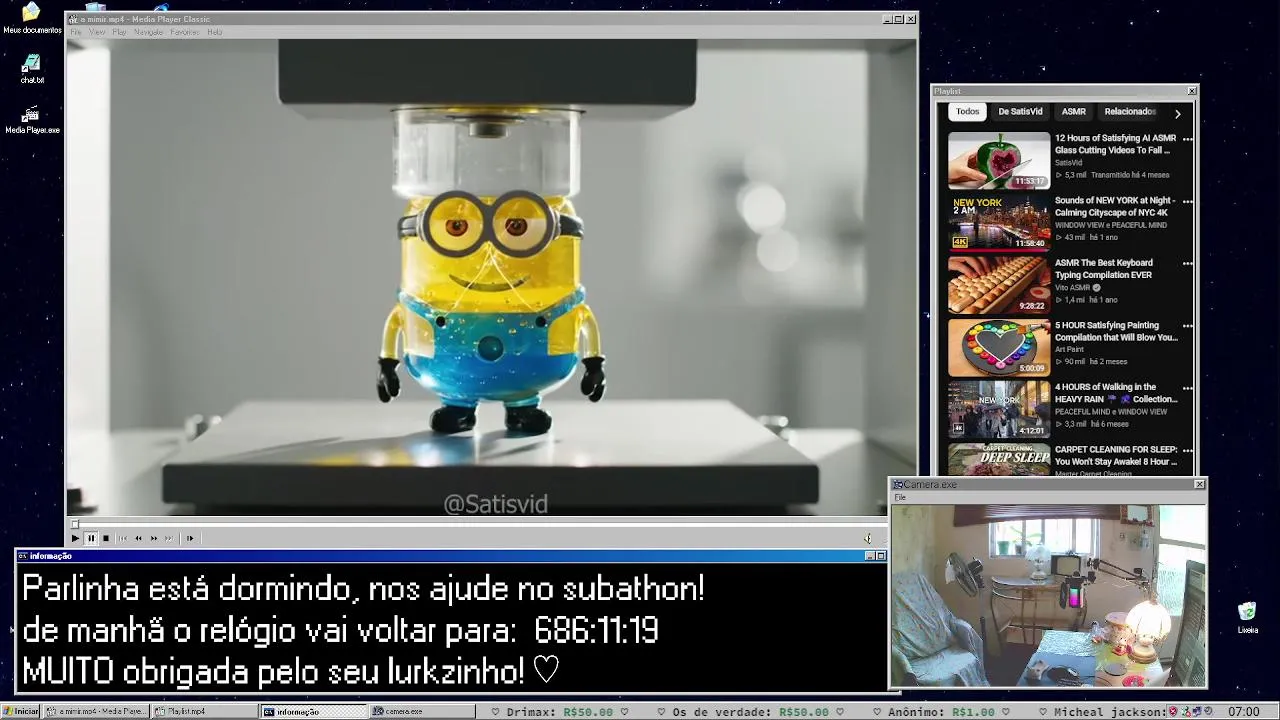The height and width of the screenshot is (720, 1280).
Task: Open the DEEP SLEEP carpet cleaning thumbnail
Action: [x=999, y=460]
